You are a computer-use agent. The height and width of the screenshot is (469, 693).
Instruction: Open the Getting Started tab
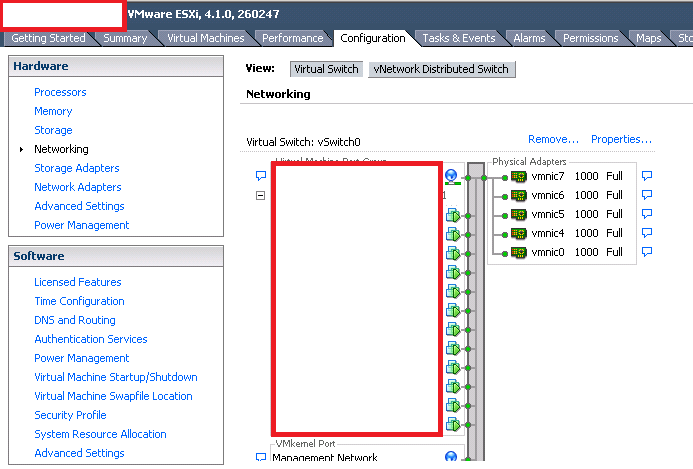point(48,38)
